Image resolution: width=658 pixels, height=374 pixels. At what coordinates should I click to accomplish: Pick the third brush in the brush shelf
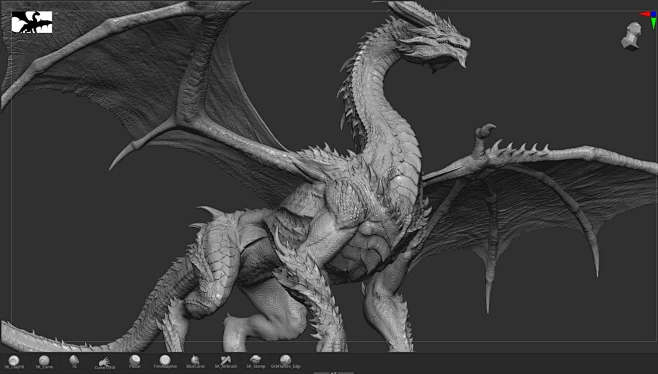coord(74,361)
